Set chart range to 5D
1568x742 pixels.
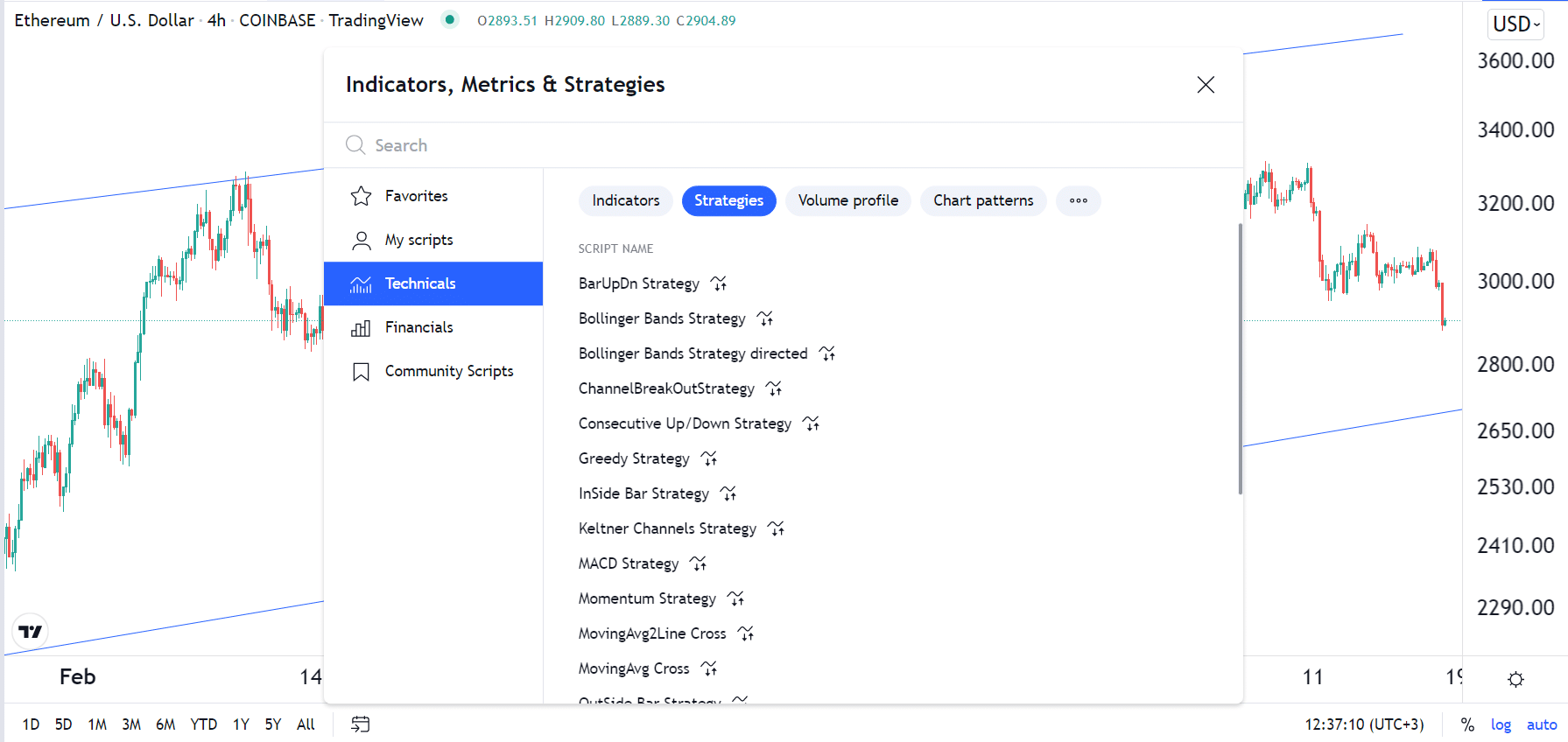[63, 724]
